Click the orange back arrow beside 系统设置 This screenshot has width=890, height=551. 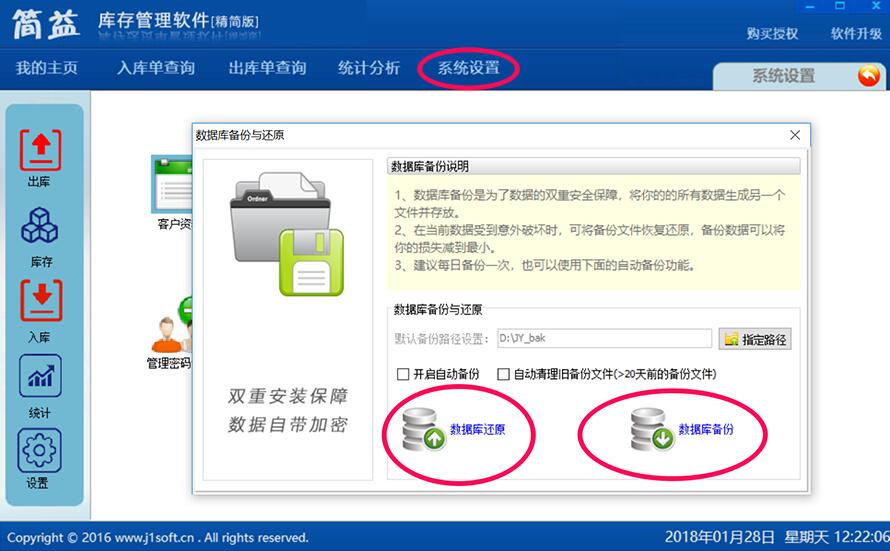pyautogui.click(x=868, y=75)
